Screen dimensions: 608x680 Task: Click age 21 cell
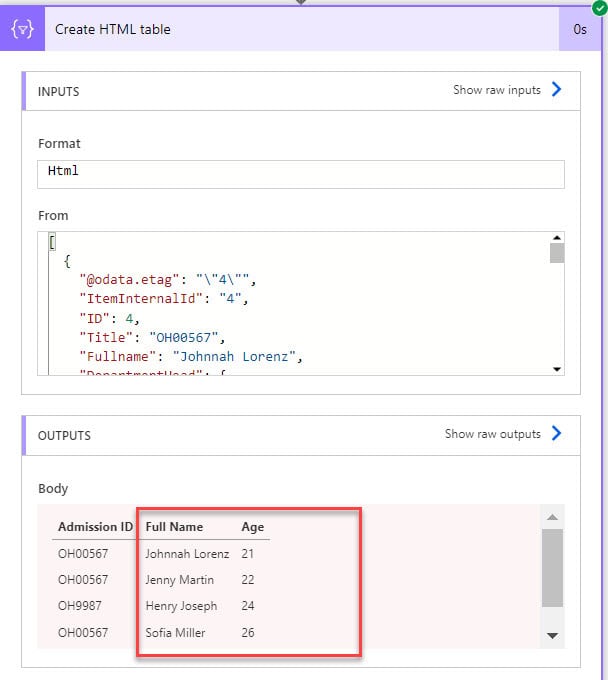point(247,554)
